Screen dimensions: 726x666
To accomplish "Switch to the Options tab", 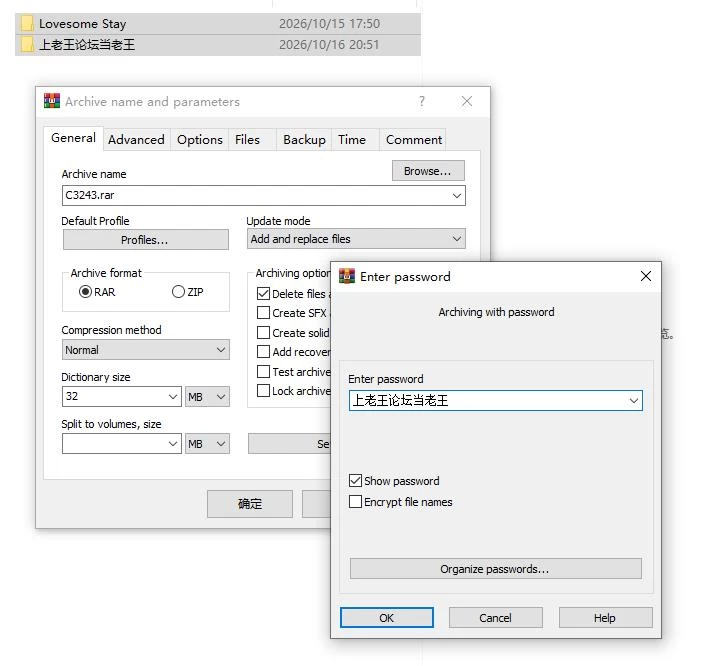I will pyautogui.click(x=200, y=140).
